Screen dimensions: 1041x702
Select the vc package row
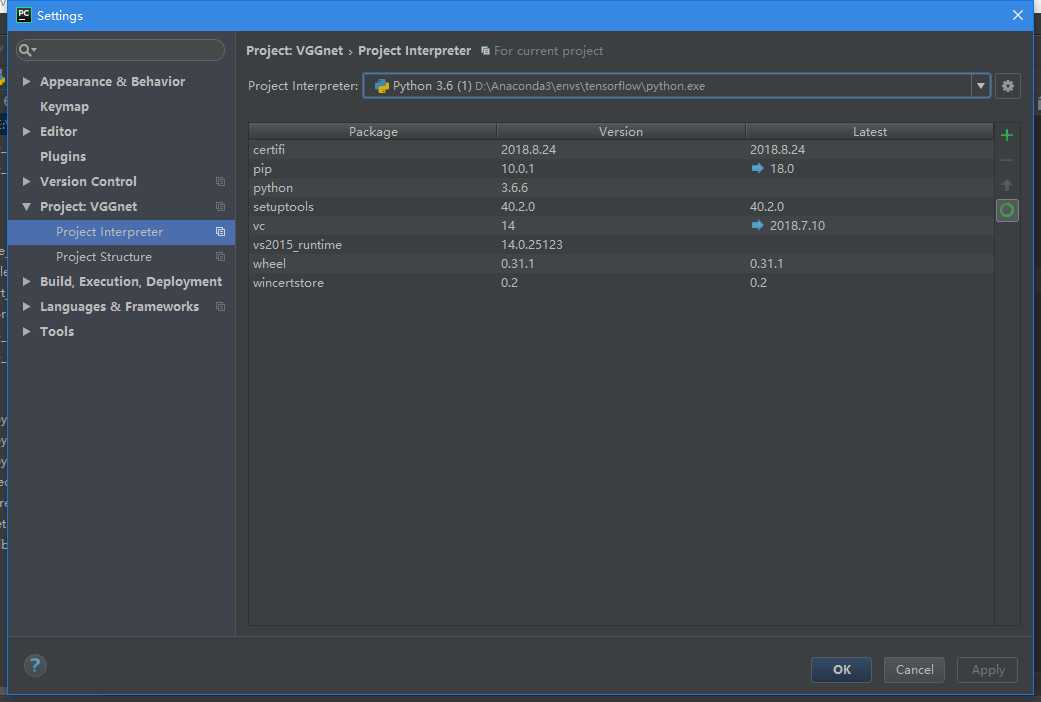pos(621,226)
